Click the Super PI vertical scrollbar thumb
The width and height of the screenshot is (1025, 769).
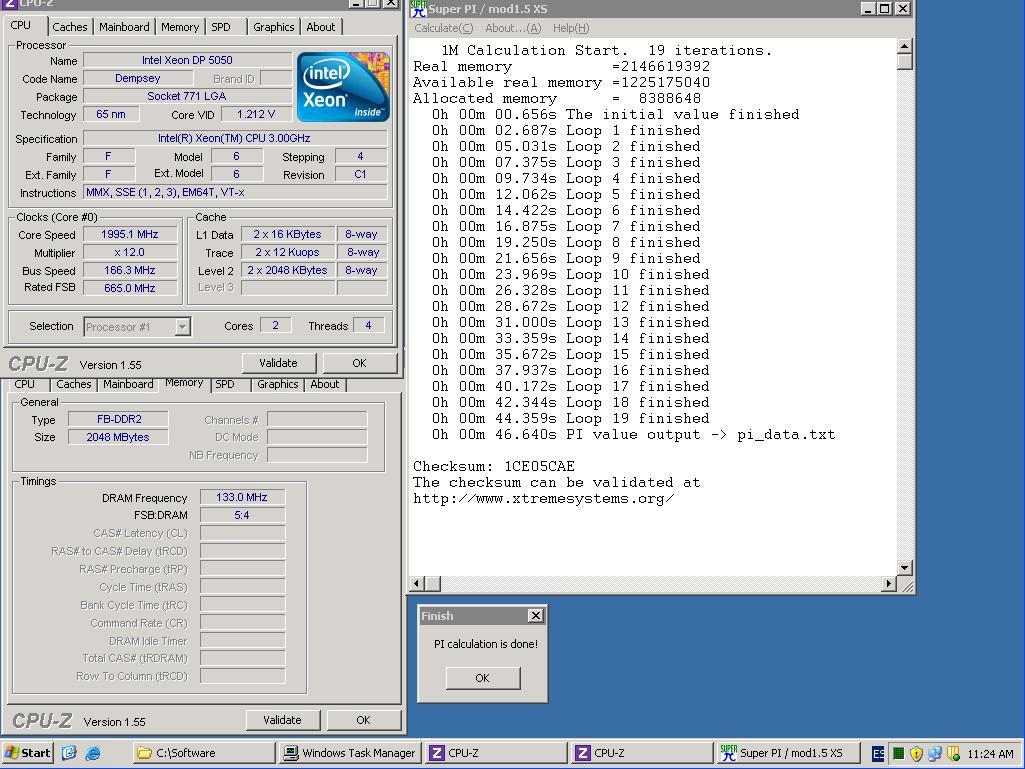(905, 61)
